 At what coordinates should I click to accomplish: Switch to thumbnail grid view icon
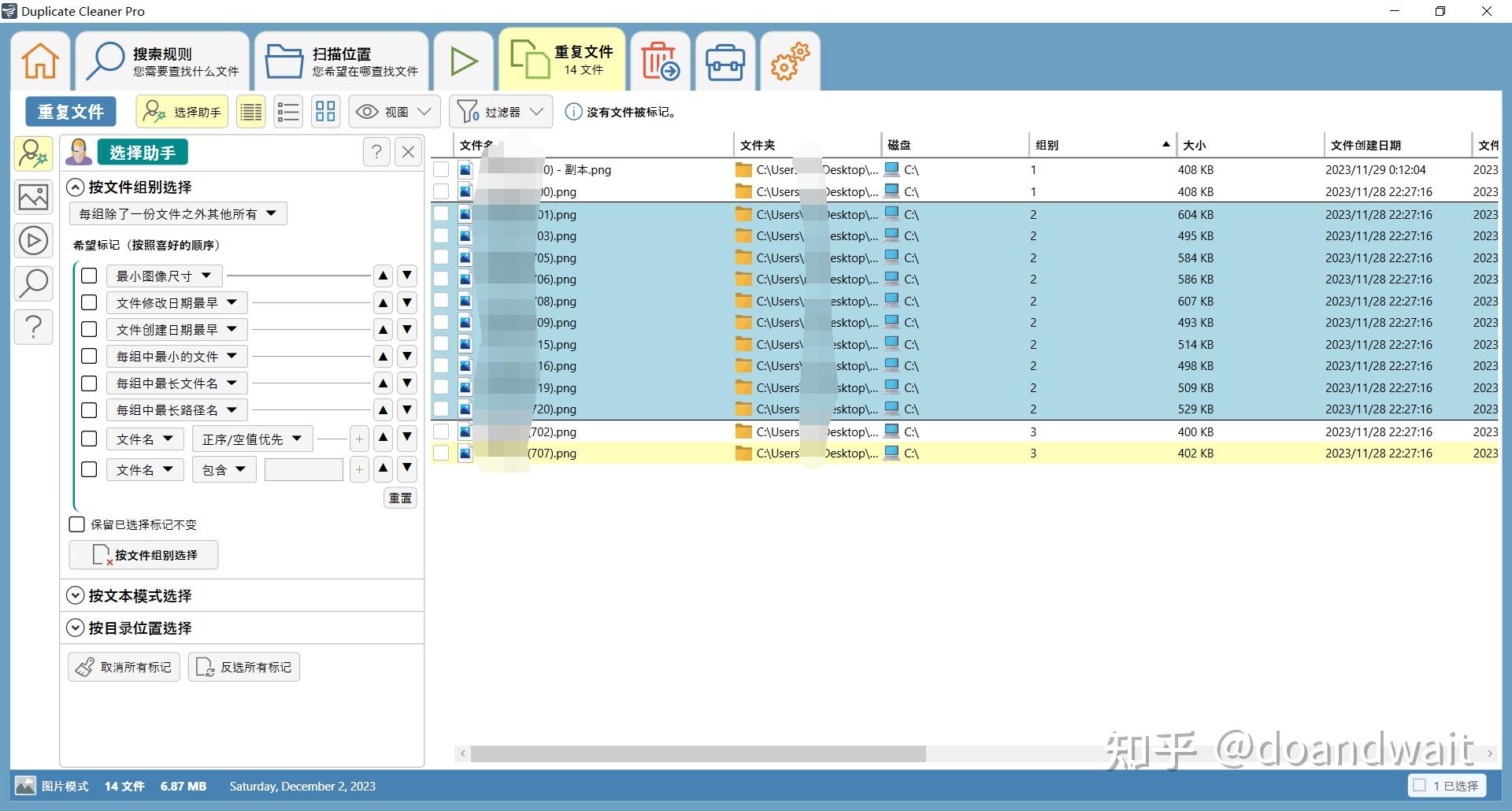click(325, 112)
